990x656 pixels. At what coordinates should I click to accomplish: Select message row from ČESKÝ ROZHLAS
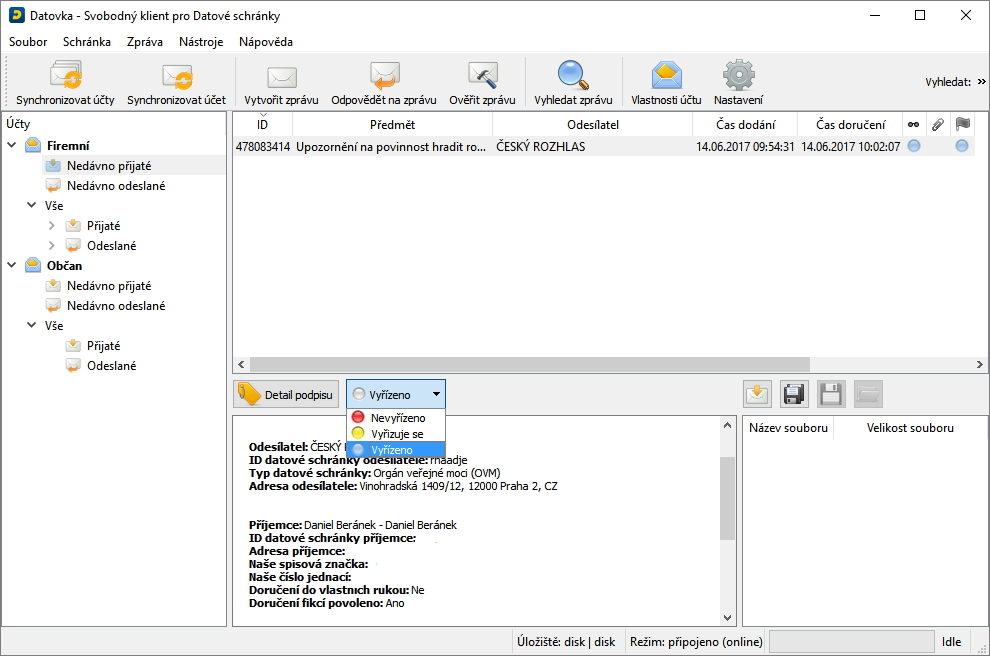tap(603, 146)
